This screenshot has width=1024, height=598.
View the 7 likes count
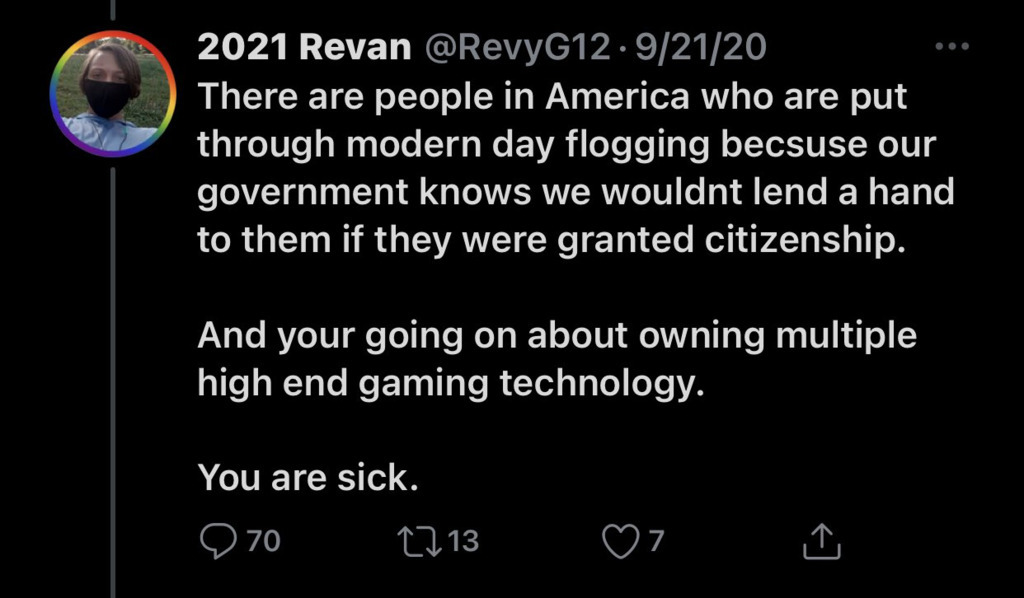[656, 541]
